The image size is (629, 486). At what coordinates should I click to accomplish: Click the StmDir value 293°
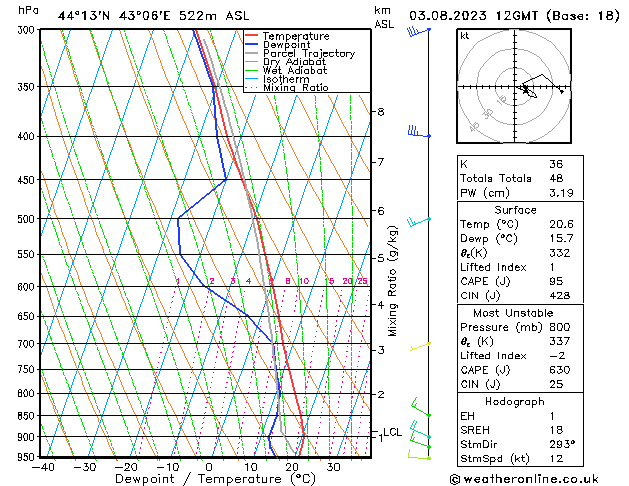[562, 444]
